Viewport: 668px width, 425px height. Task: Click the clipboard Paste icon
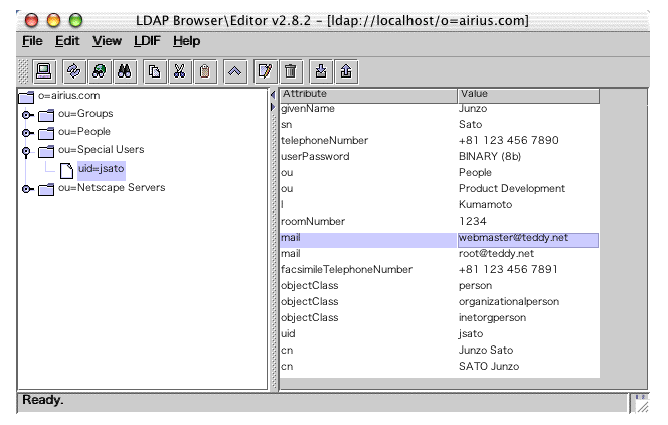205,71
